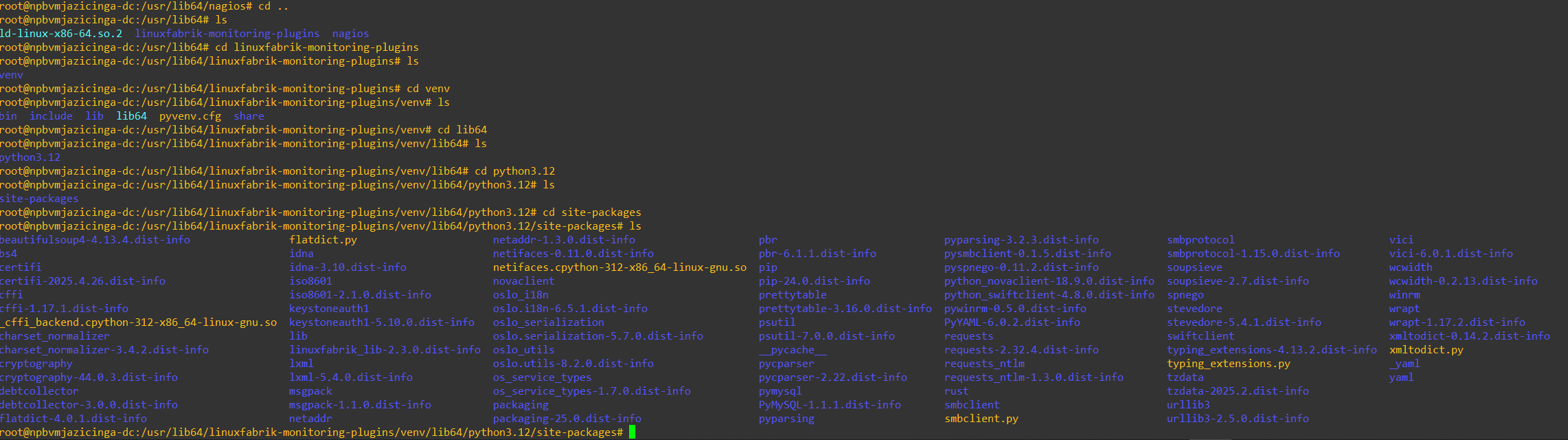
Task: Click the smbclient.py file name
Action: (981, 419)
